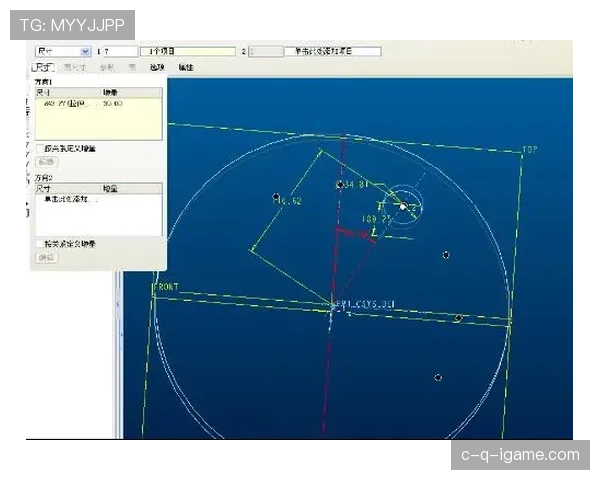
Task: Open the 尺寸 pattern type dropdown
Action: click(x=85, y=50)
